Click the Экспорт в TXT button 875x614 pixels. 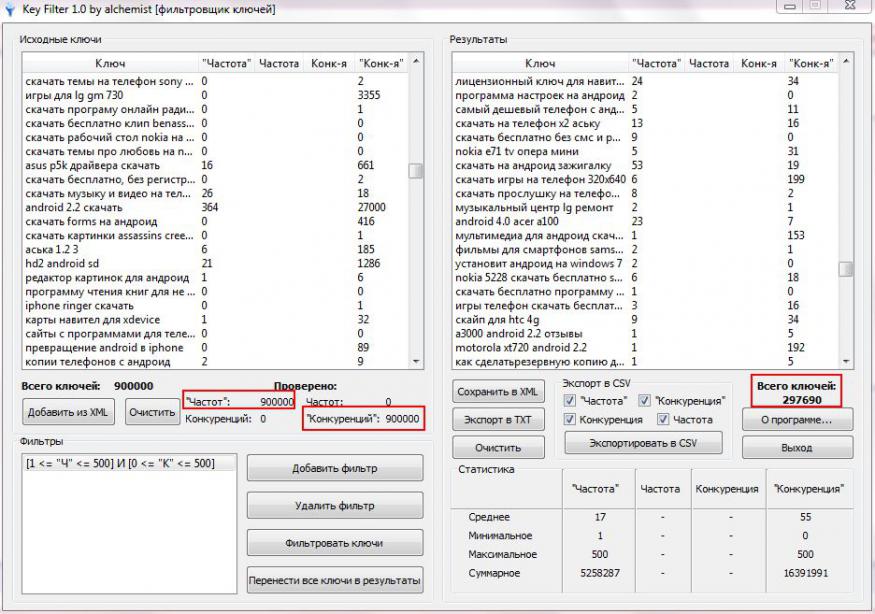tap(497, 420)
